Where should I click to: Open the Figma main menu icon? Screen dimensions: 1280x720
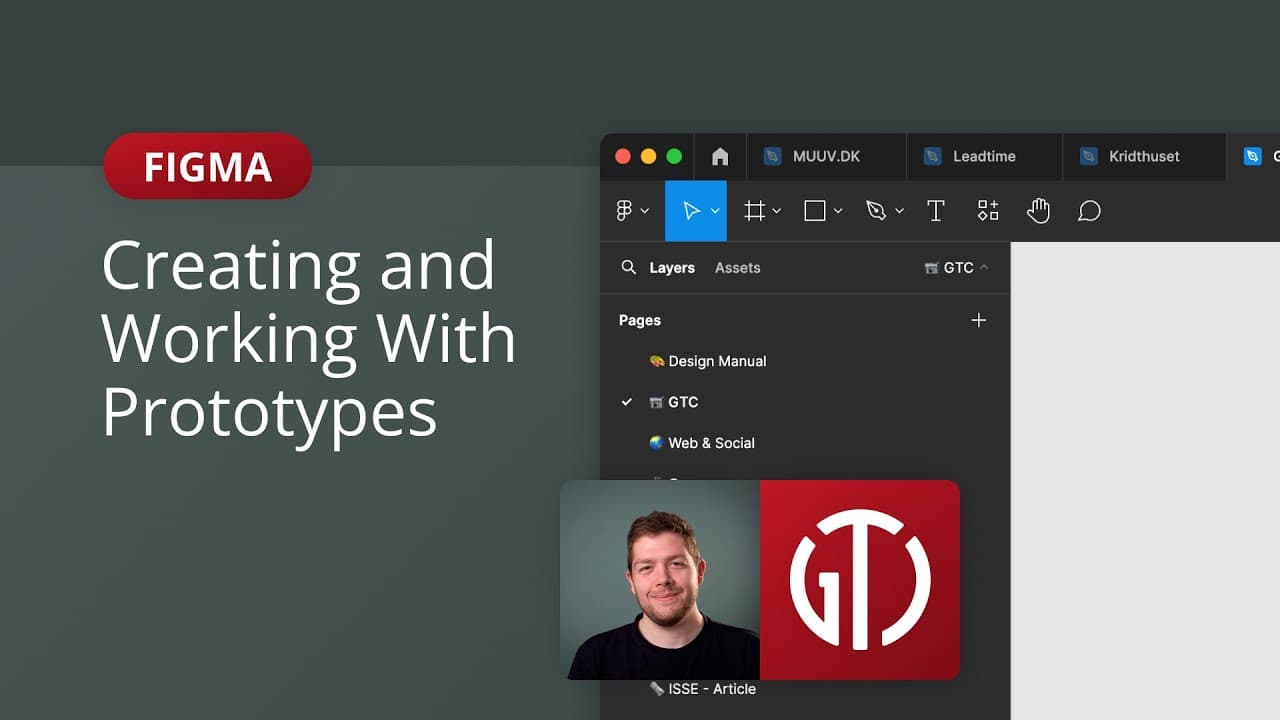(x=625, y=211)
